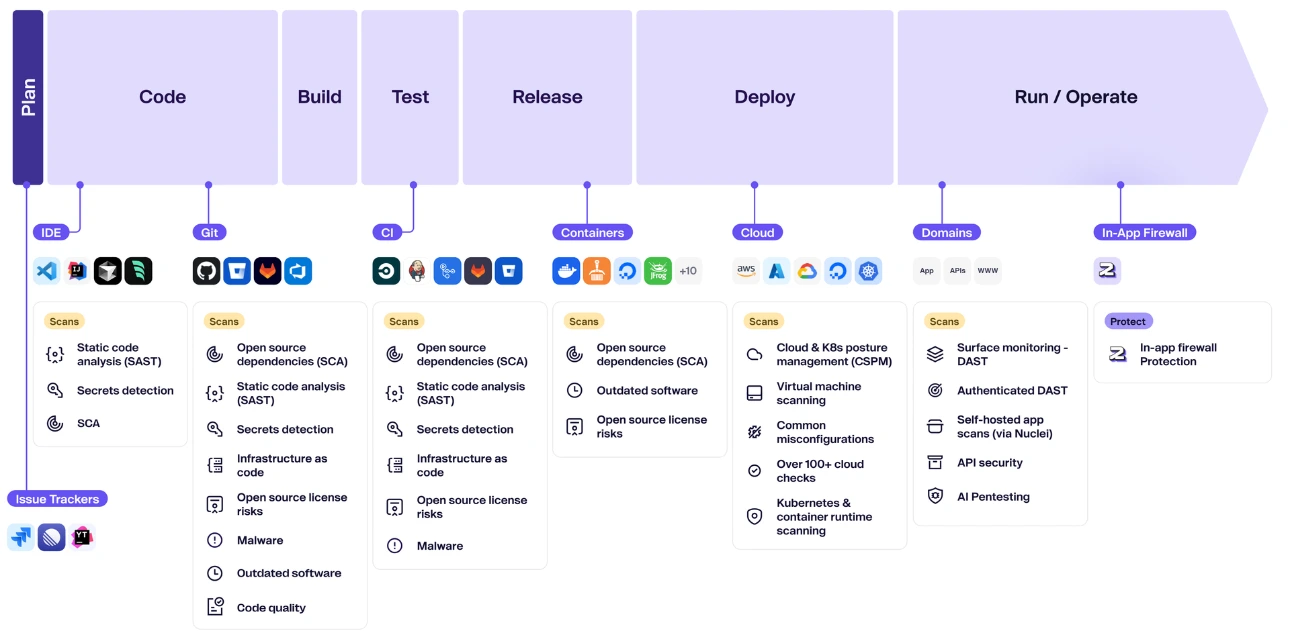The height and width of the screenshot is (631, 1290).
Task: Click the In-App Firewall label
Action: click(1144, 233)
